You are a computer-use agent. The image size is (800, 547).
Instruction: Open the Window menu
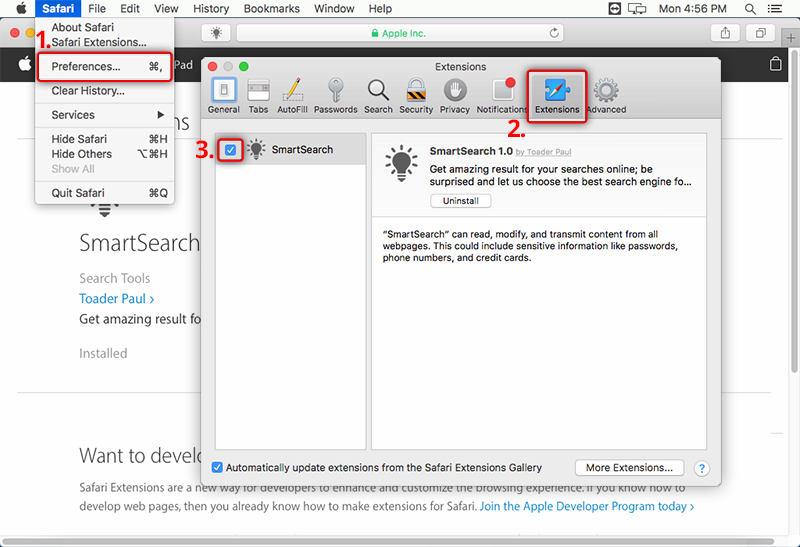(x=334, y=9)
